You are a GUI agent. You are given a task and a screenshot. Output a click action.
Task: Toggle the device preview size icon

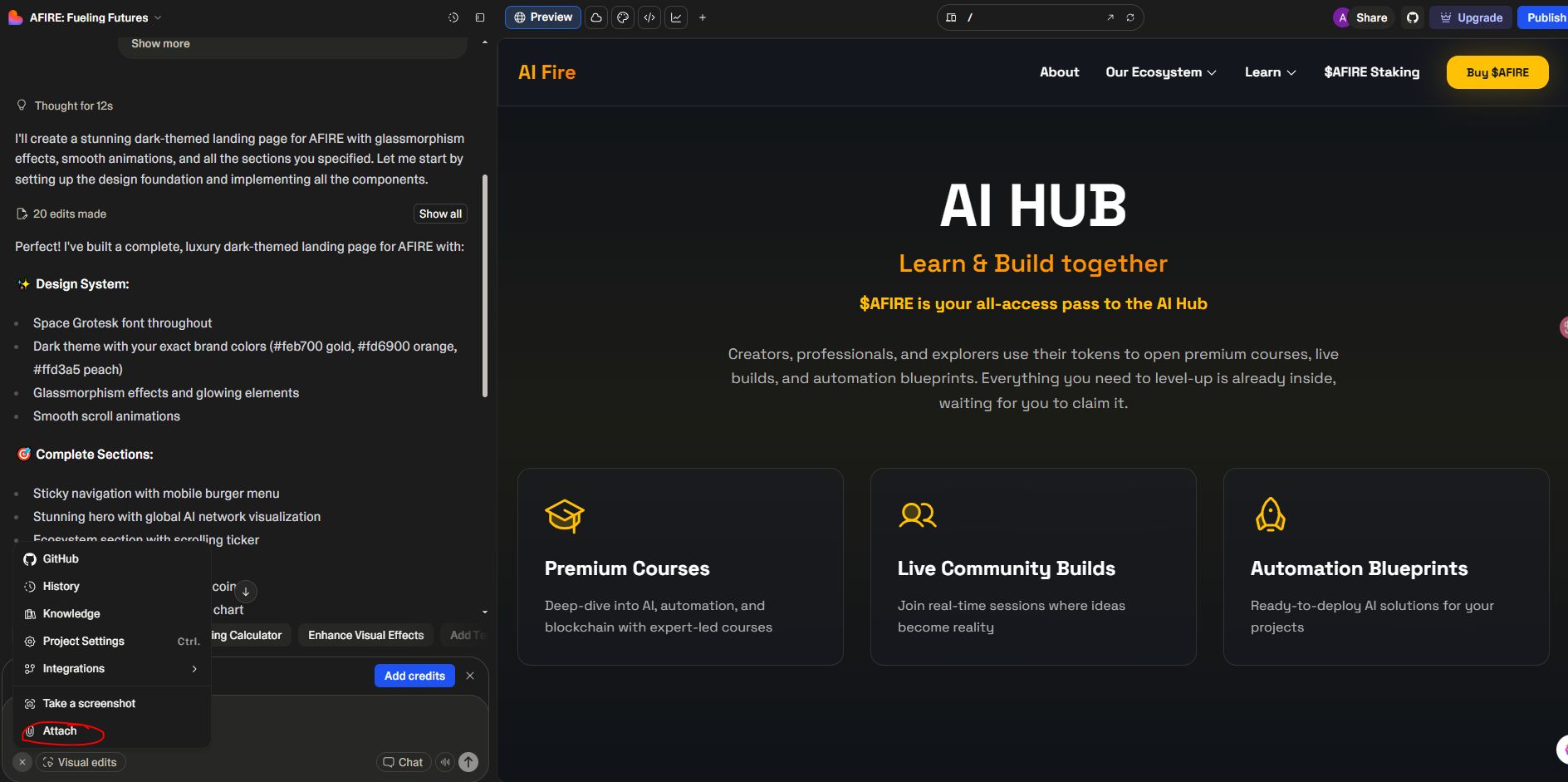click(x=951, y=17)
